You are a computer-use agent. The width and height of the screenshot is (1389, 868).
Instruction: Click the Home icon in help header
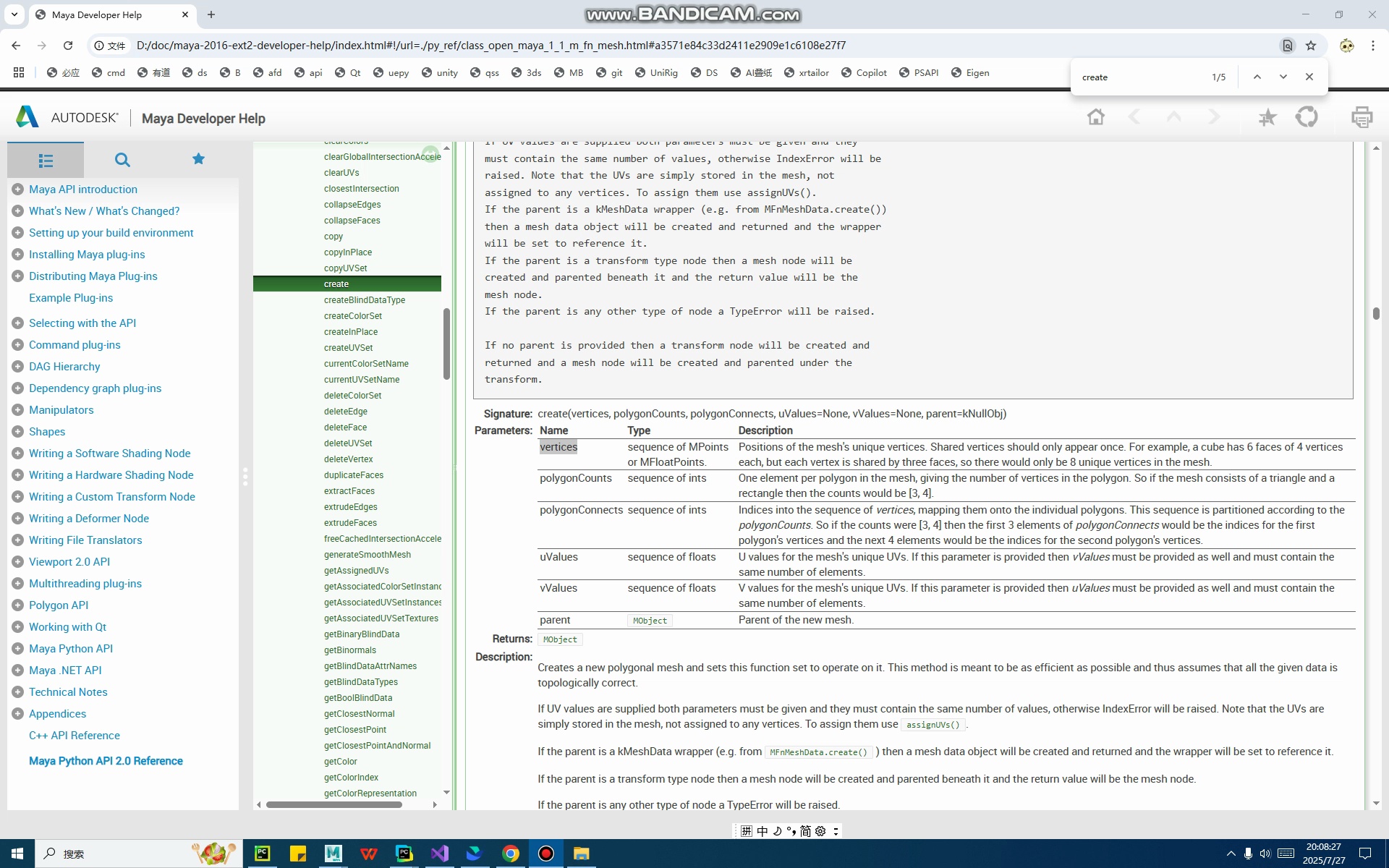pos(1095,117)
